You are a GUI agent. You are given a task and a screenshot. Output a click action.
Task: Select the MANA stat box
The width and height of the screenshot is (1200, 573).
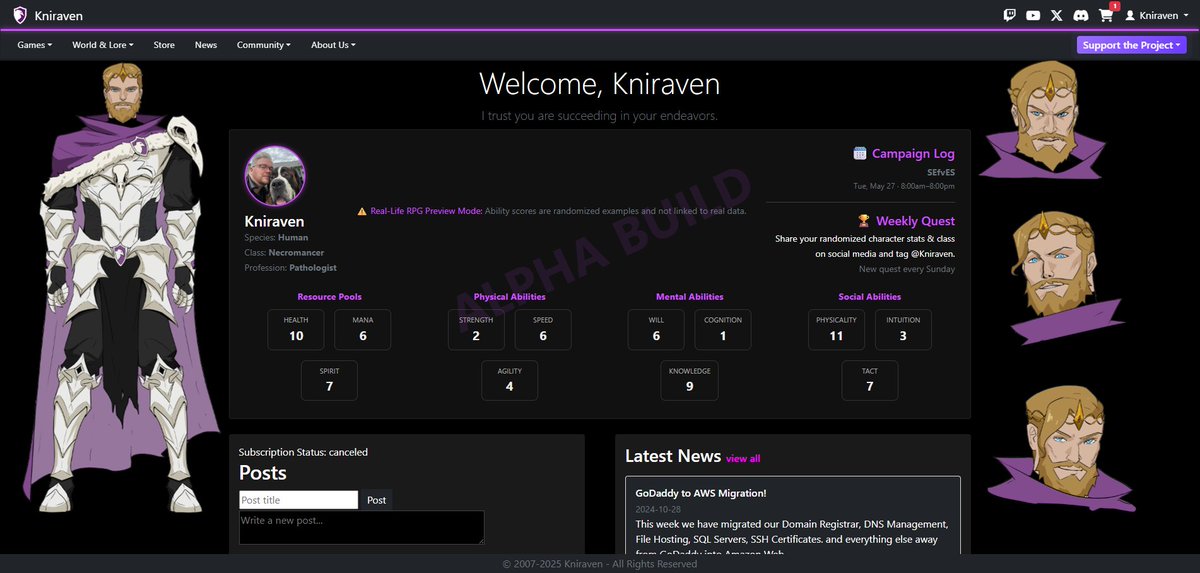[x=363, y=330]
